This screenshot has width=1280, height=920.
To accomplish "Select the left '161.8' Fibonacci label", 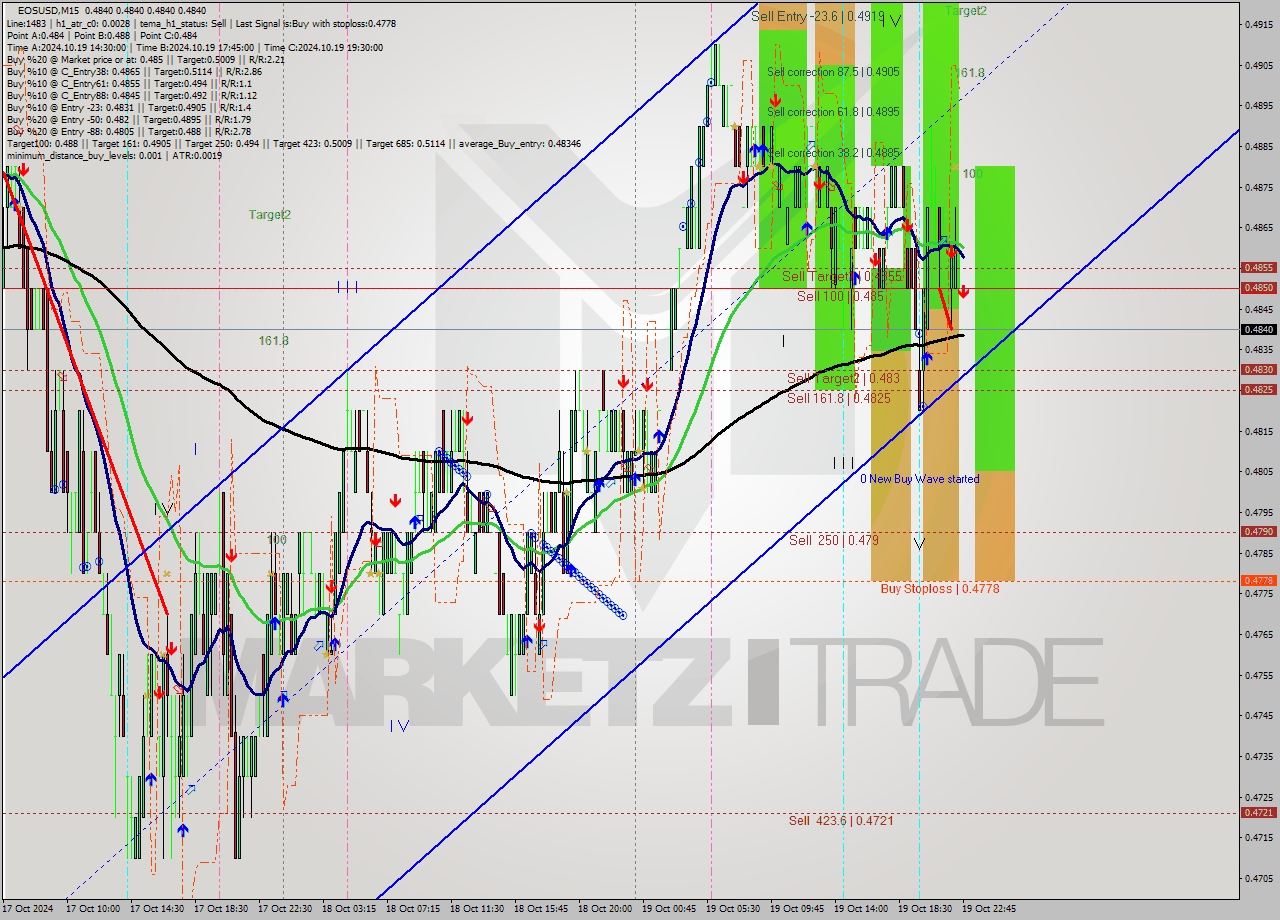I will [x=274, y=341].
